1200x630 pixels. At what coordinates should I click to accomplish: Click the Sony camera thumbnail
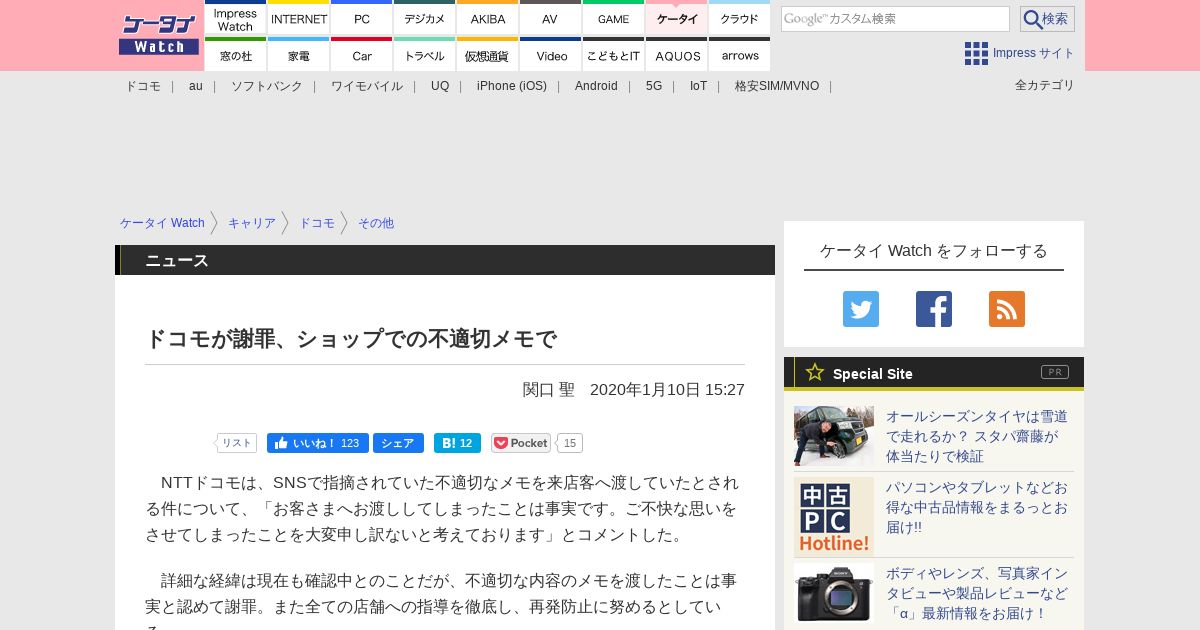click(834, 593)
